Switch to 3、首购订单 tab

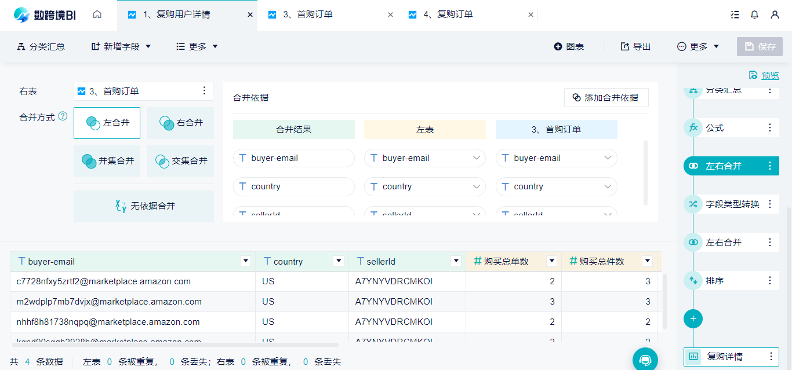coord(327,15)
